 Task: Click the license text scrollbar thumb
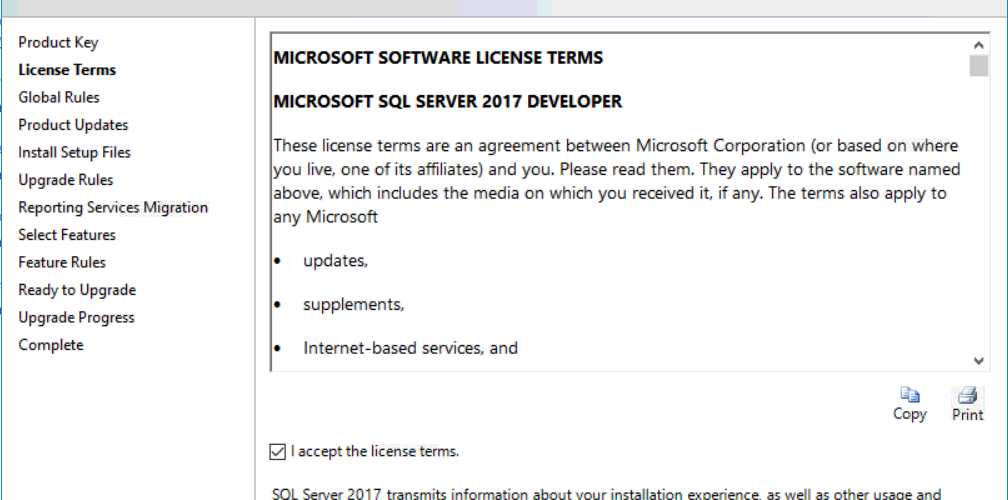pos(978,66)
